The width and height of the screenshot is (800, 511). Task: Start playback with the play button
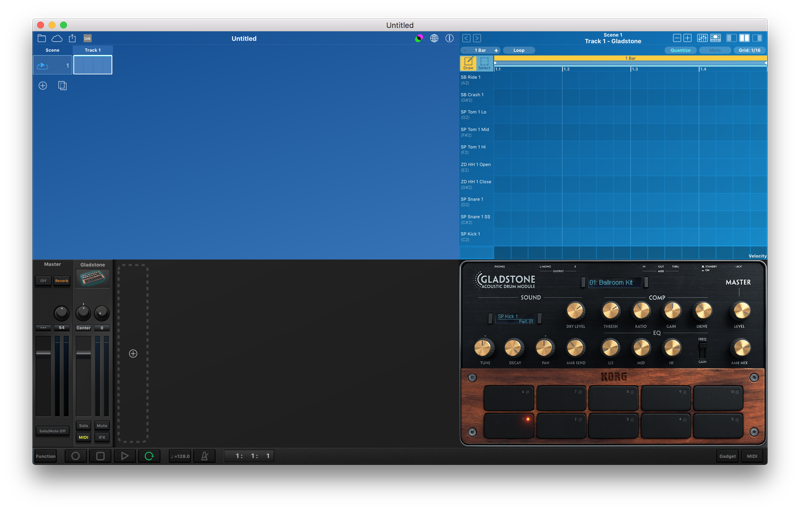click(125, 456)
